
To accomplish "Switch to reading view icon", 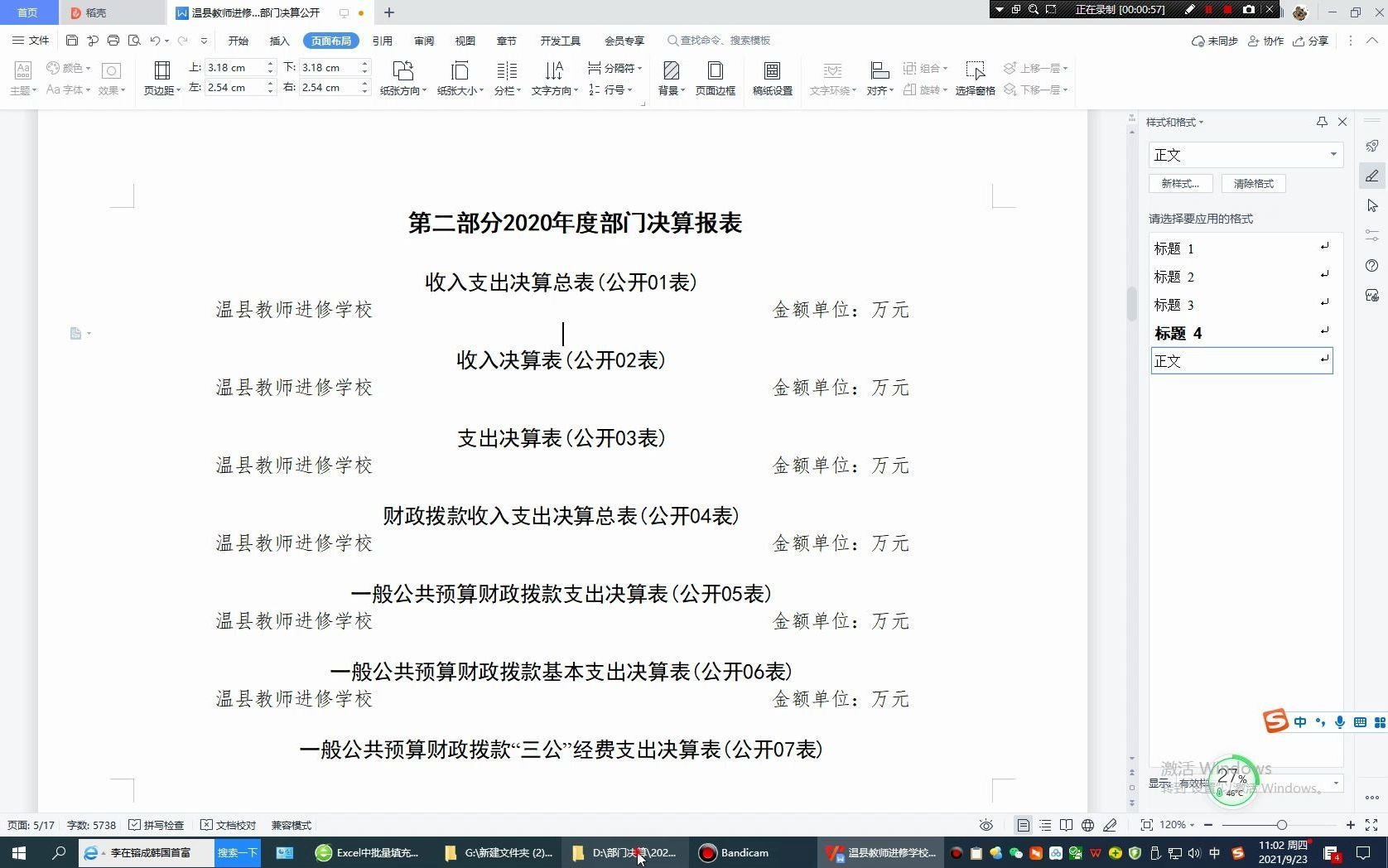I will 1066,825.
